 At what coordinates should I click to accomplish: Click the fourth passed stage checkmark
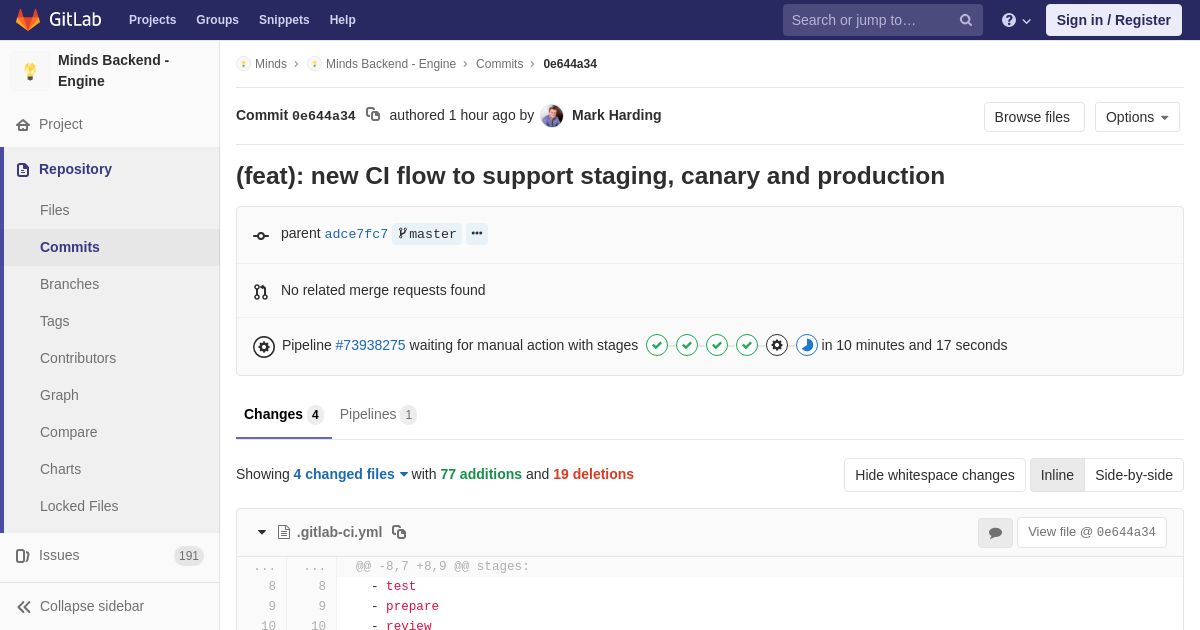747,345
